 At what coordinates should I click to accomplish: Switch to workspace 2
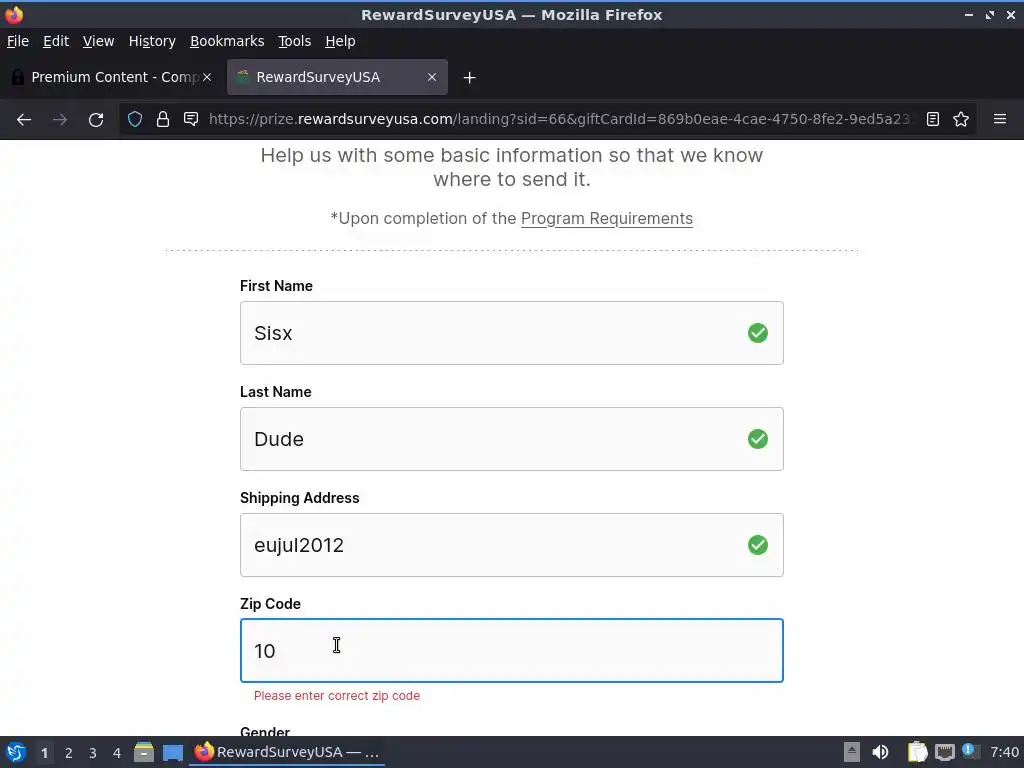coord(69,753)
